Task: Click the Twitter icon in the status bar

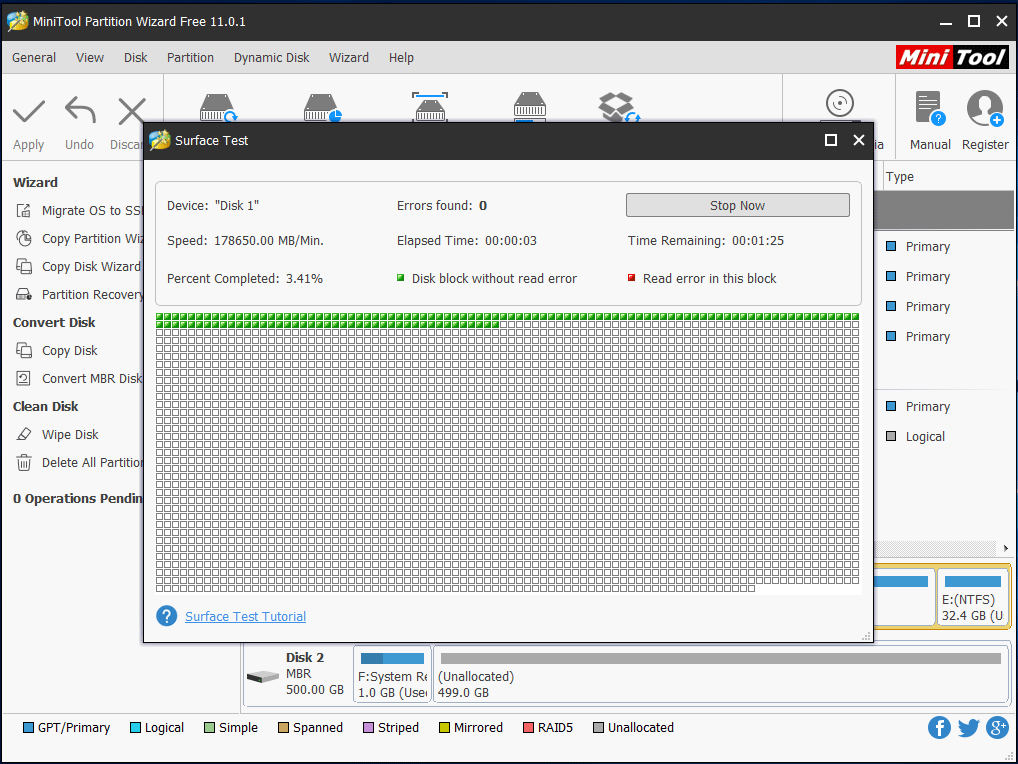Action: pos(968,728)
